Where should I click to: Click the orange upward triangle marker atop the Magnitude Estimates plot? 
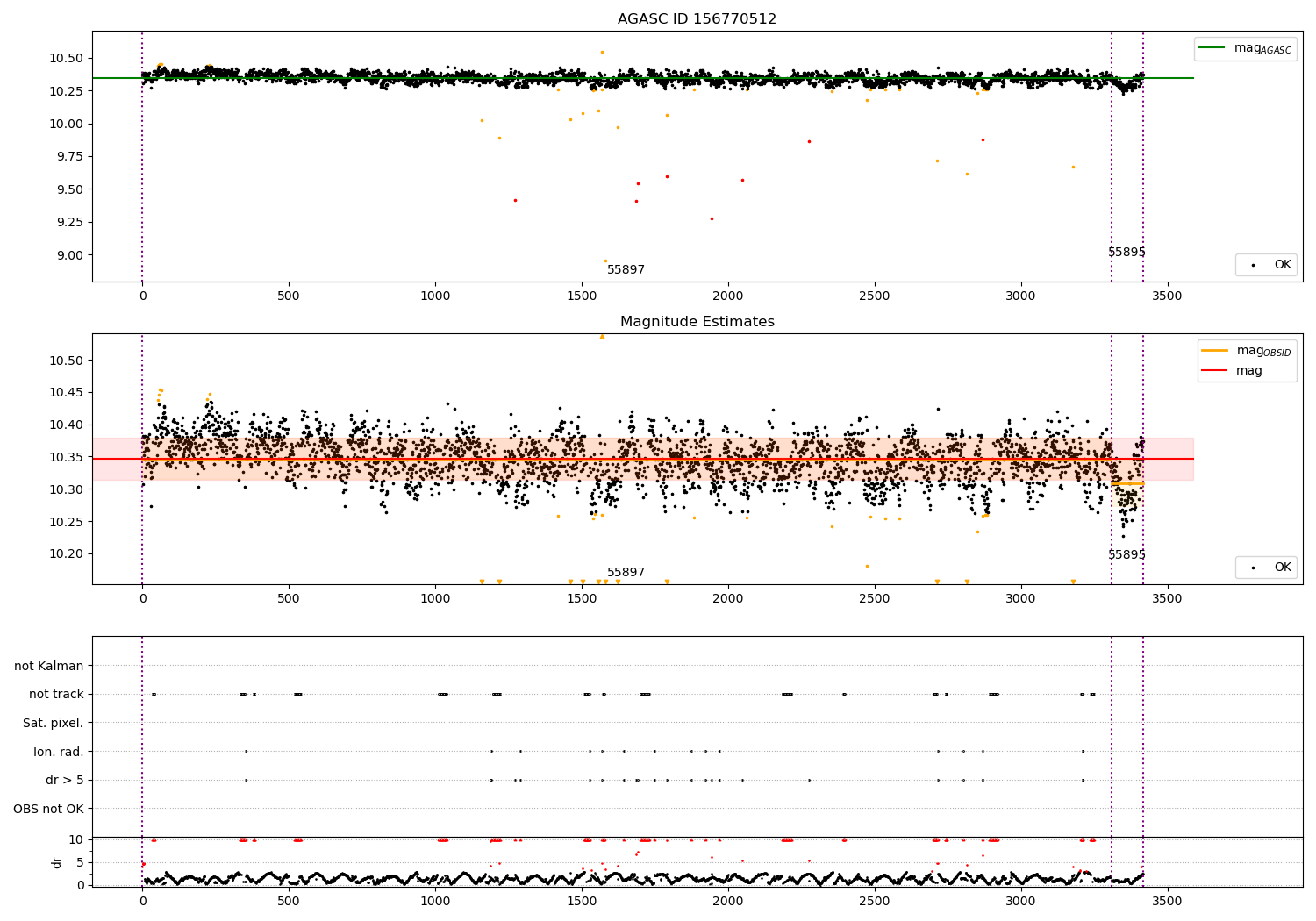tap(602, 337)
